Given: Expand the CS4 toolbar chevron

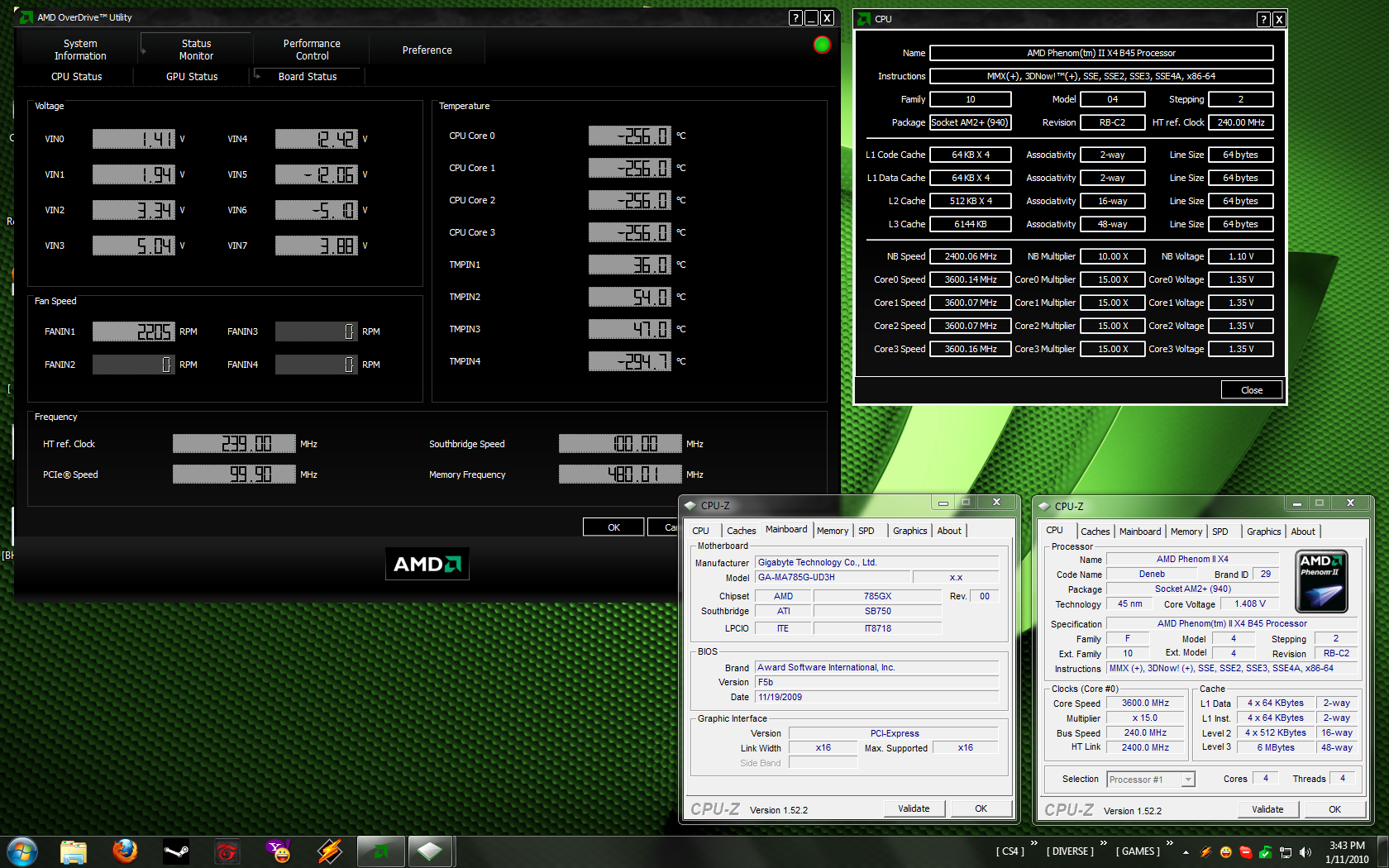Looking at the screenshot, I should pyautogui.click(x=1033, y=843).
